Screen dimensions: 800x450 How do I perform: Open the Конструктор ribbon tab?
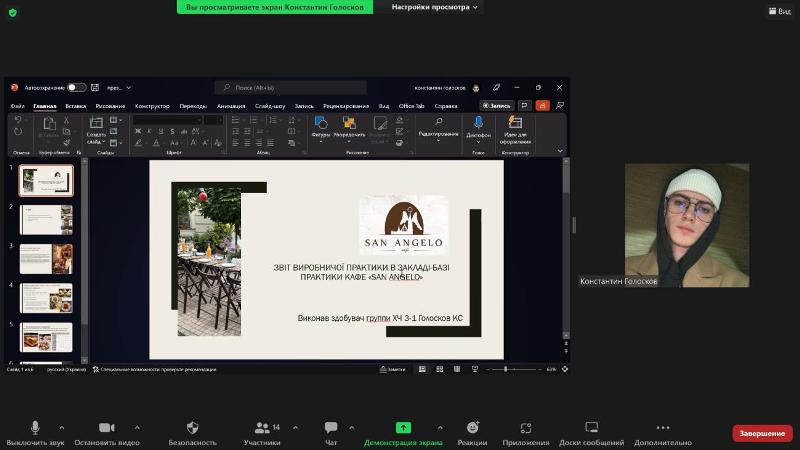pyautogui.click(x=152, y=106)
